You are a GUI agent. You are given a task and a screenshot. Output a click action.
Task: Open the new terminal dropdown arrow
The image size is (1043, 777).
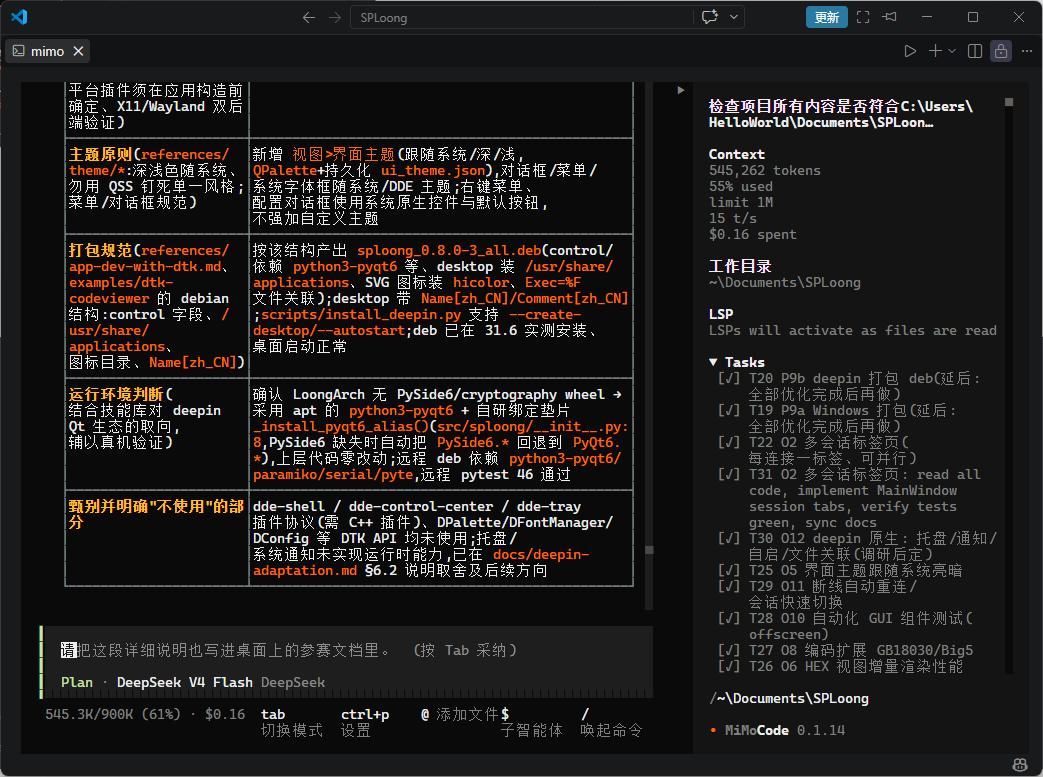pos(952,51)
